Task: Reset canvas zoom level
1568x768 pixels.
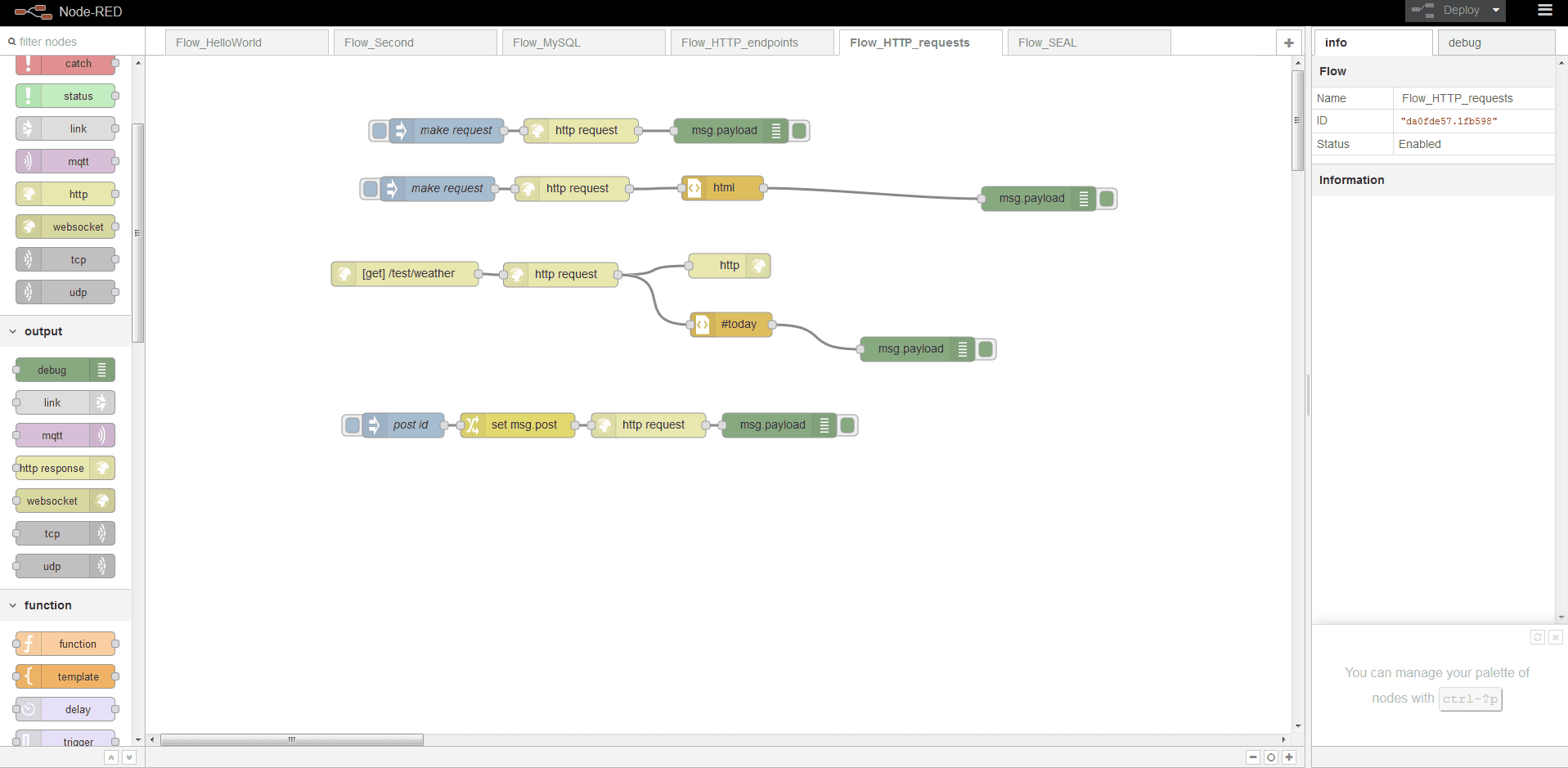Action: tap(1271, 757)
